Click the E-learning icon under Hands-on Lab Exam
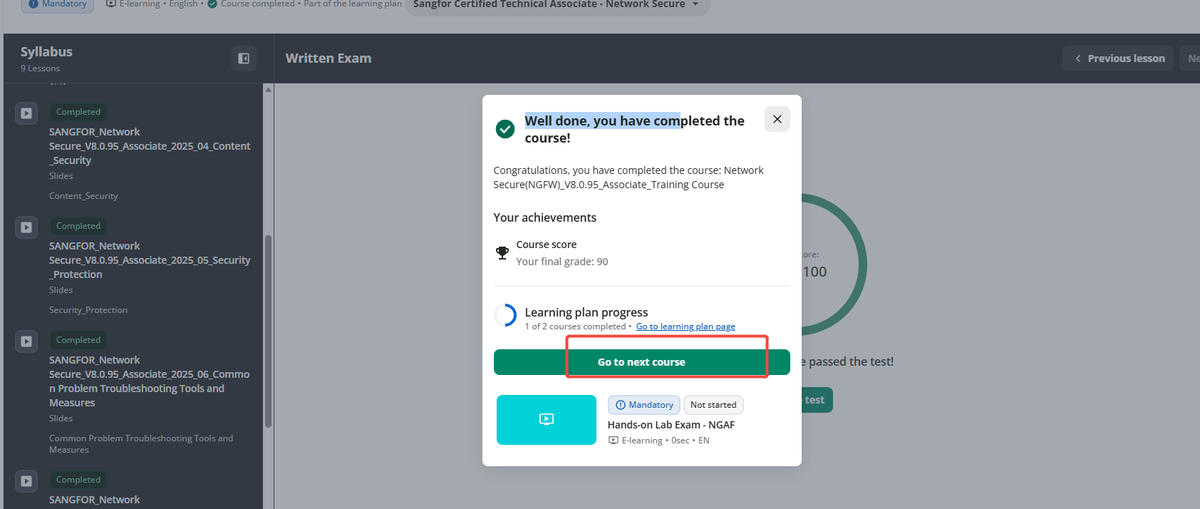The width and height of the screenshot is (1200, 509). click(x=613, y=440)
